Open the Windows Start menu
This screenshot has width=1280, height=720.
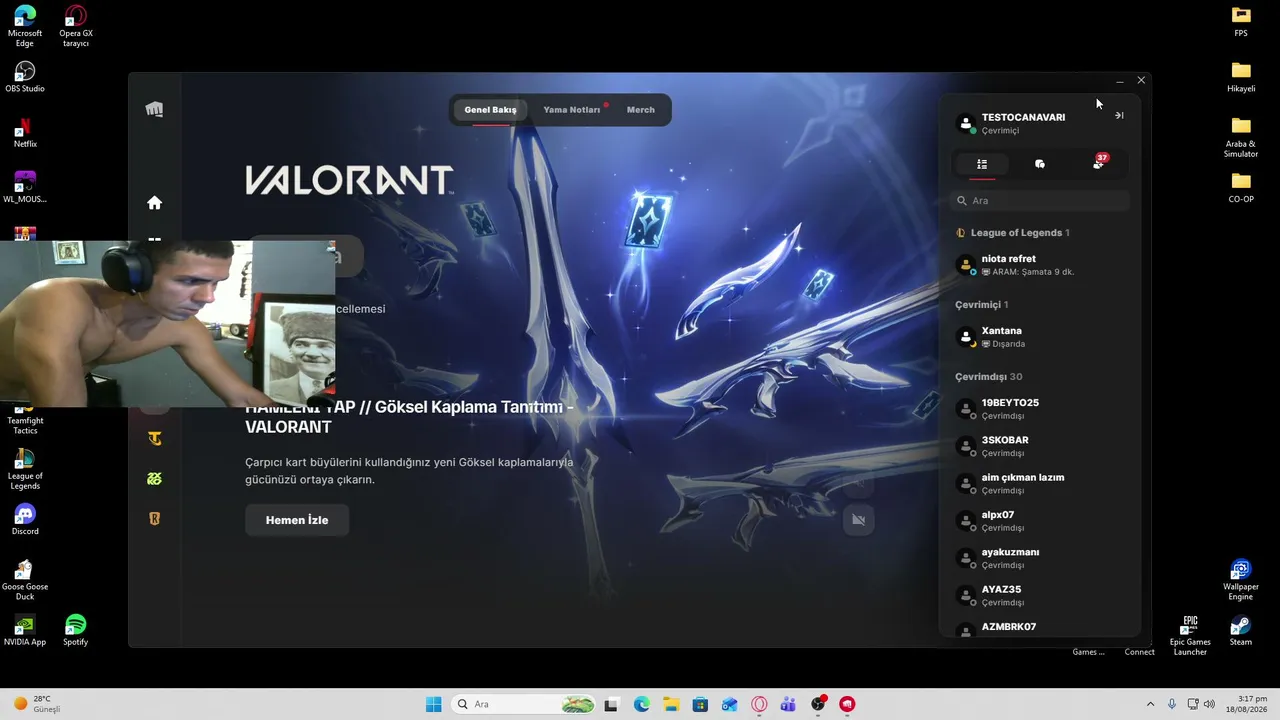[x=434, y=704]
